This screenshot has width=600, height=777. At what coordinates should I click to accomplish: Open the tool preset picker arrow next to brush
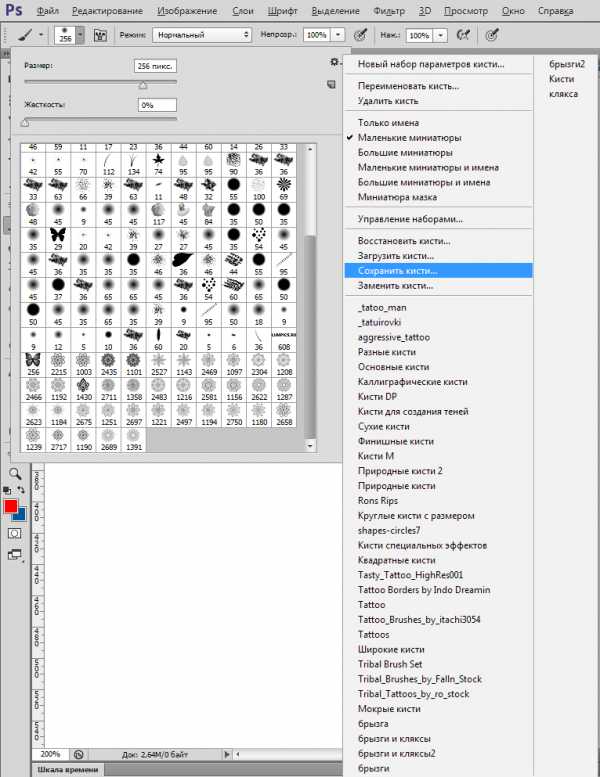[41, 35]
